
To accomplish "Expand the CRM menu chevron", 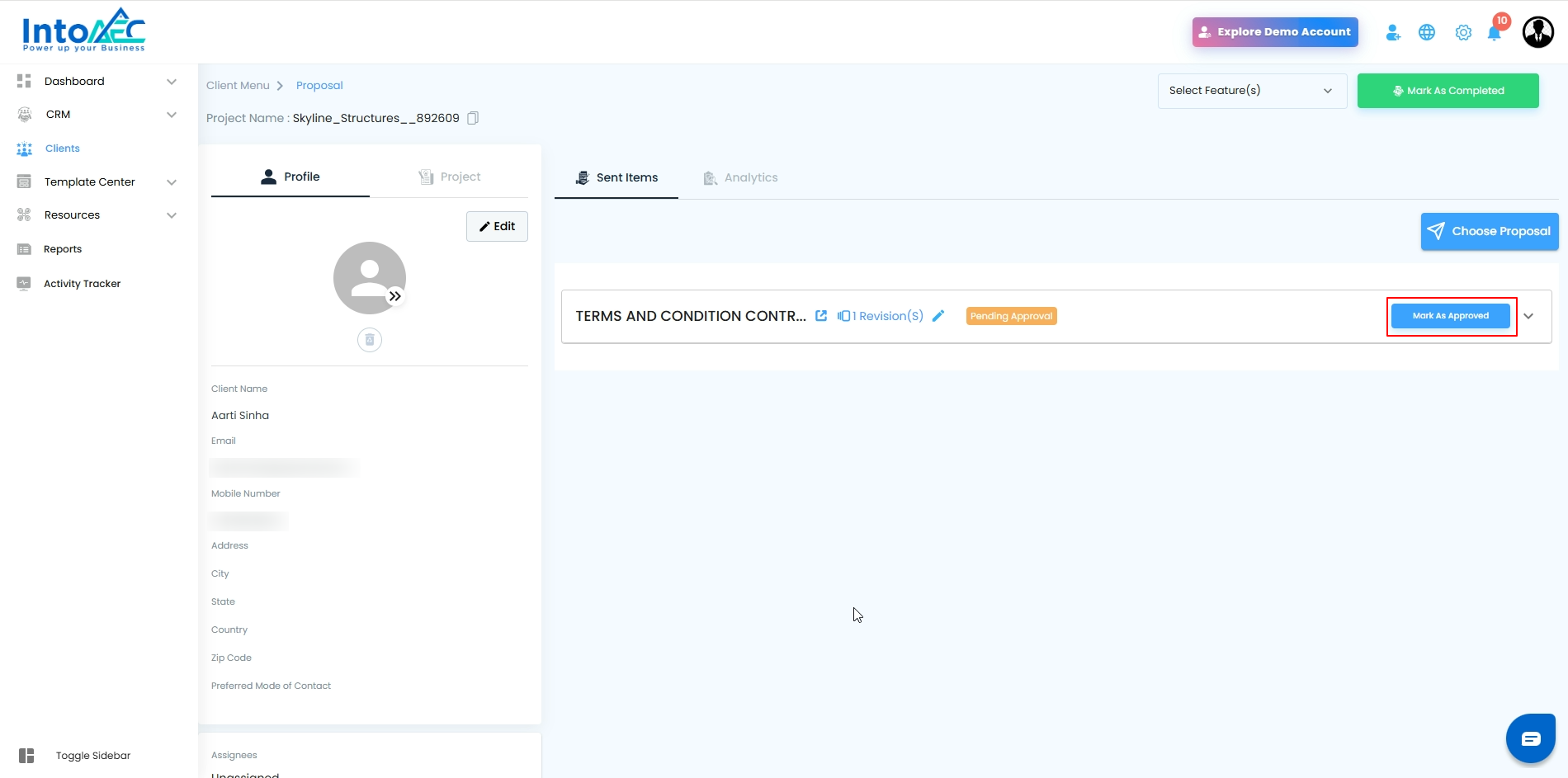I will pyautogui.click(x=172, y=115).
